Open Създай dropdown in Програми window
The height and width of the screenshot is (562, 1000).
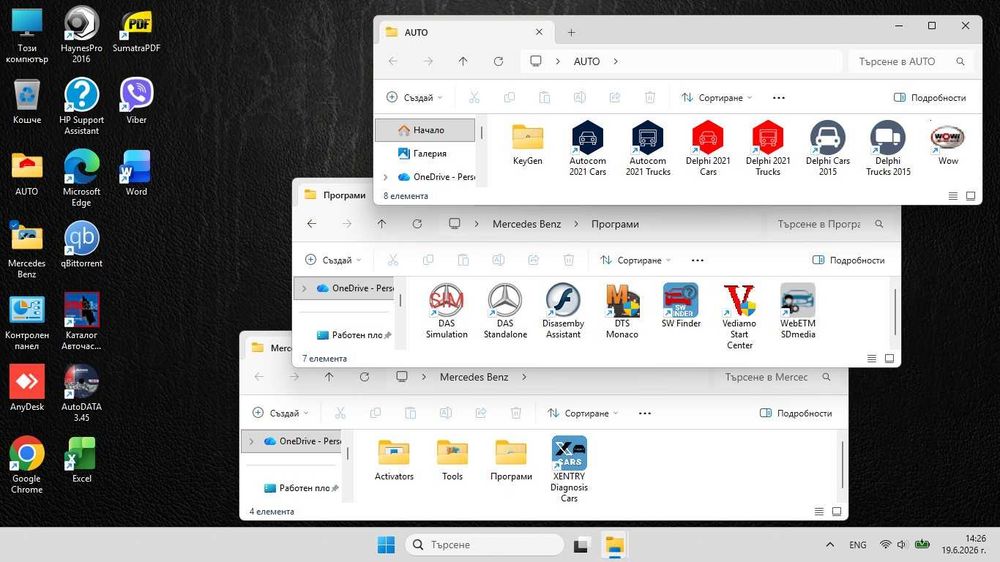pyautogui.click(x=334, y=260)
